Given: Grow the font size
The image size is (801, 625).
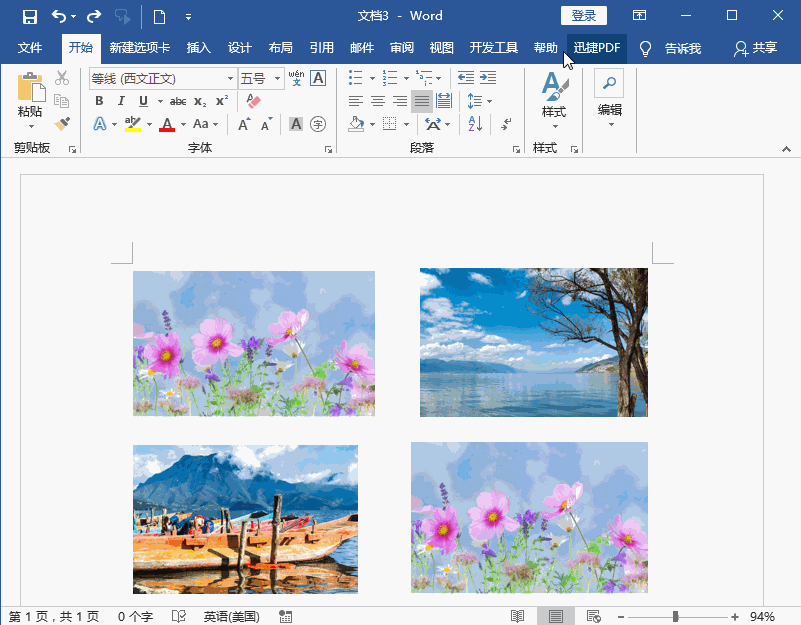Looking at the screenshot, I should pyautogui.click(x=244, y=124).
